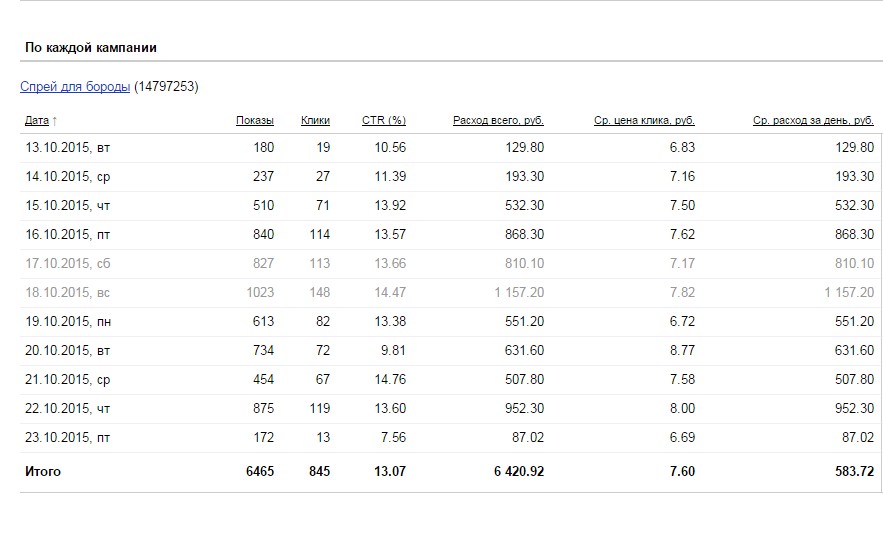Sort by Расход всего, руб. column

tap(498, 121)
